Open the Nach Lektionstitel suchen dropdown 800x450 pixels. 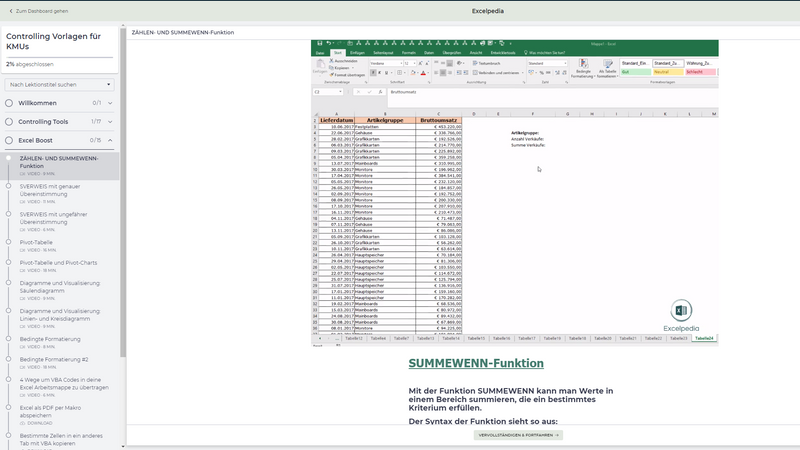click(x=59, y=85)
